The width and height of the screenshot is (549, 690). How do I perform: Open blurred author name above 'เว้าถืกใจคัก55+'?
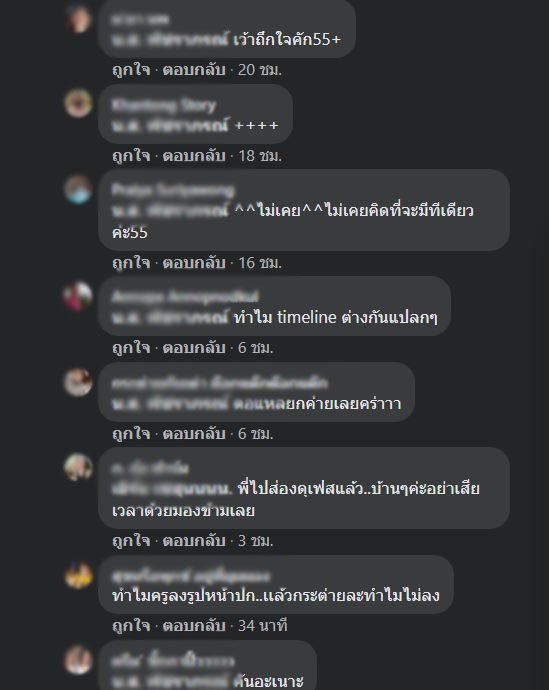pyautogui.click(x=140, y=19)
